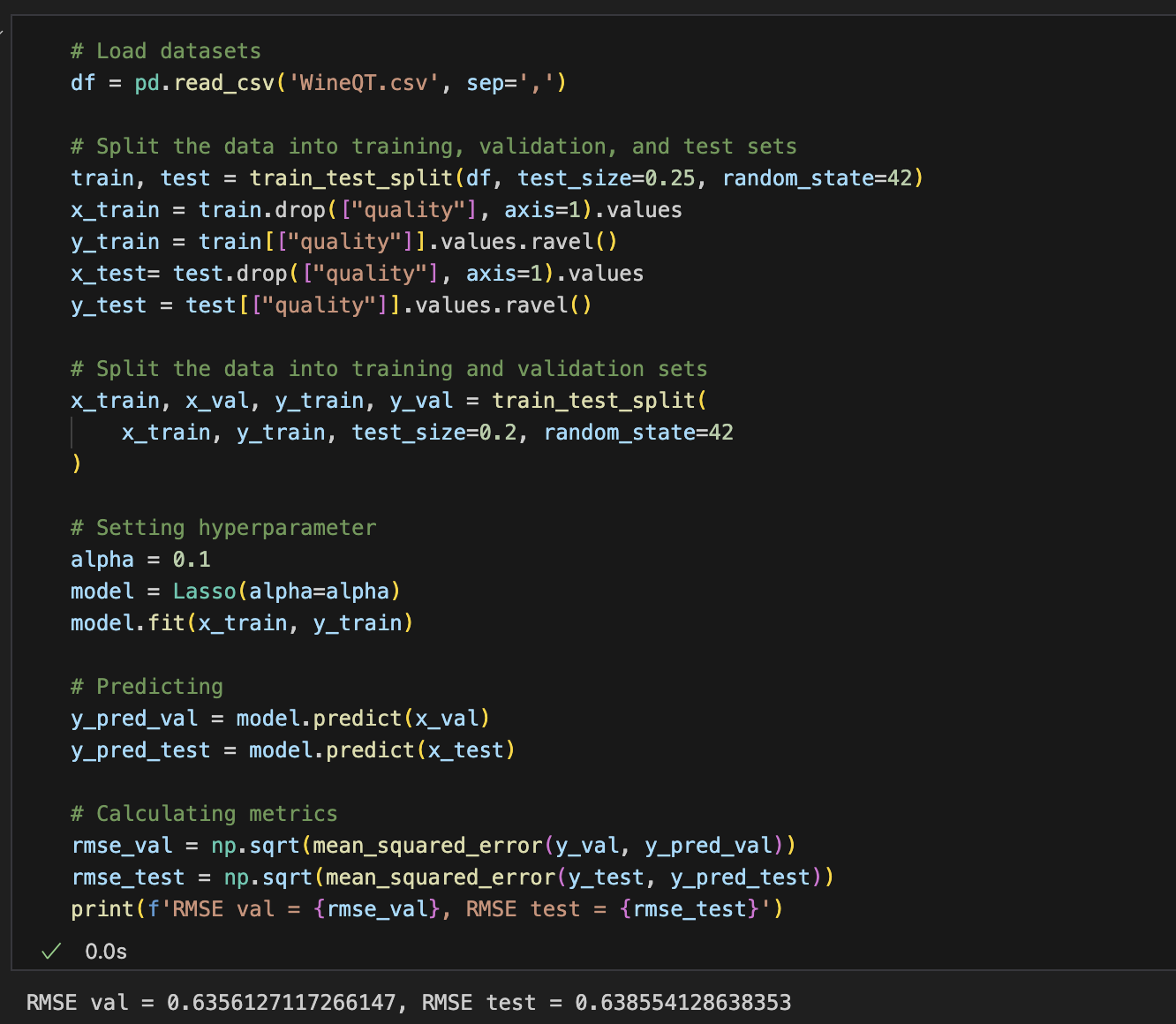The image size is (1176, 1024).
Task: Click the "model.fit(x_train, y_train)" line
Action: [x=242, y=623]
